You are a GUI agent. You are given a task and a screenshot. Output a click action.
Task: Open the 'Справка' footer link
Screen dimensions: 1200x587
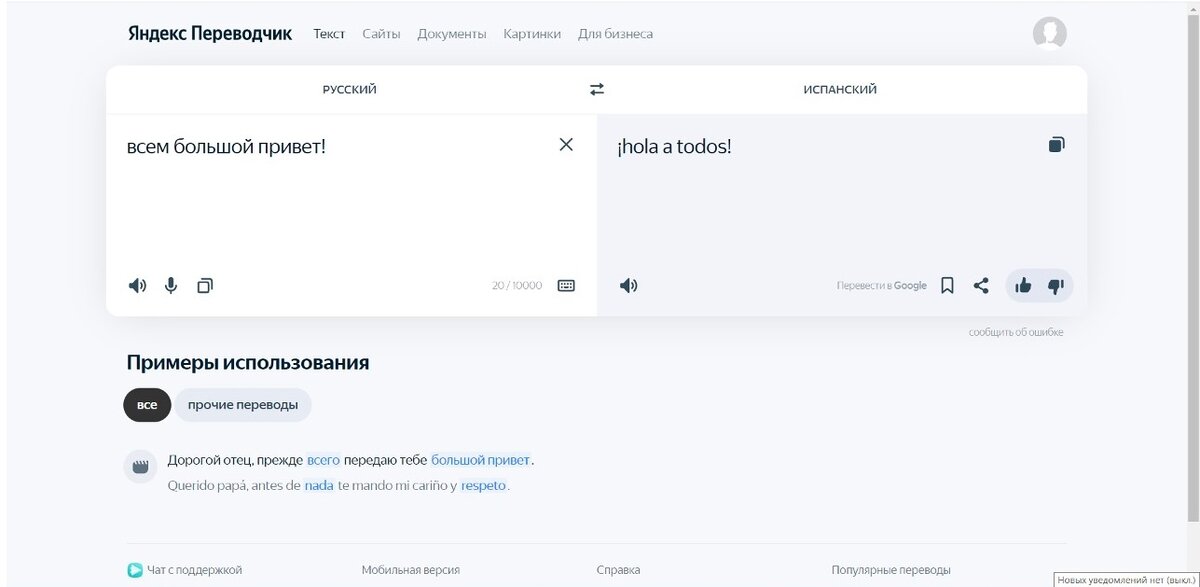pyautogui.click(x=618, y=570)
